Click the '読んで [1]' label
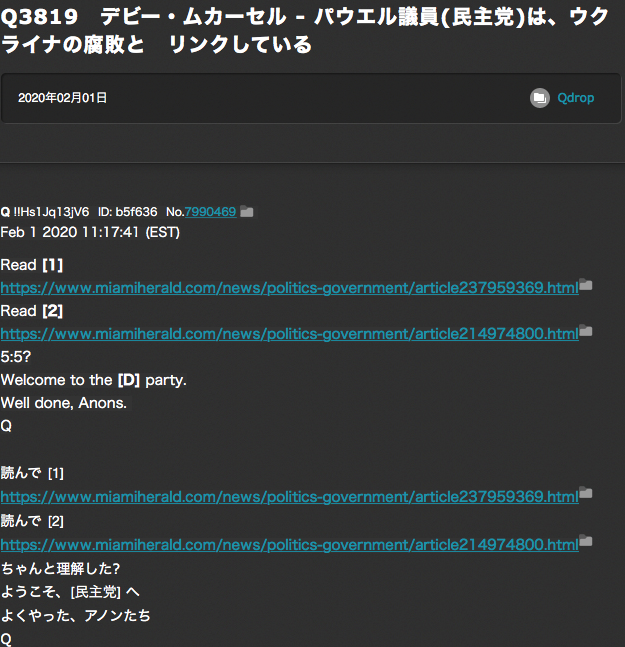 click(x=32, y=473)
